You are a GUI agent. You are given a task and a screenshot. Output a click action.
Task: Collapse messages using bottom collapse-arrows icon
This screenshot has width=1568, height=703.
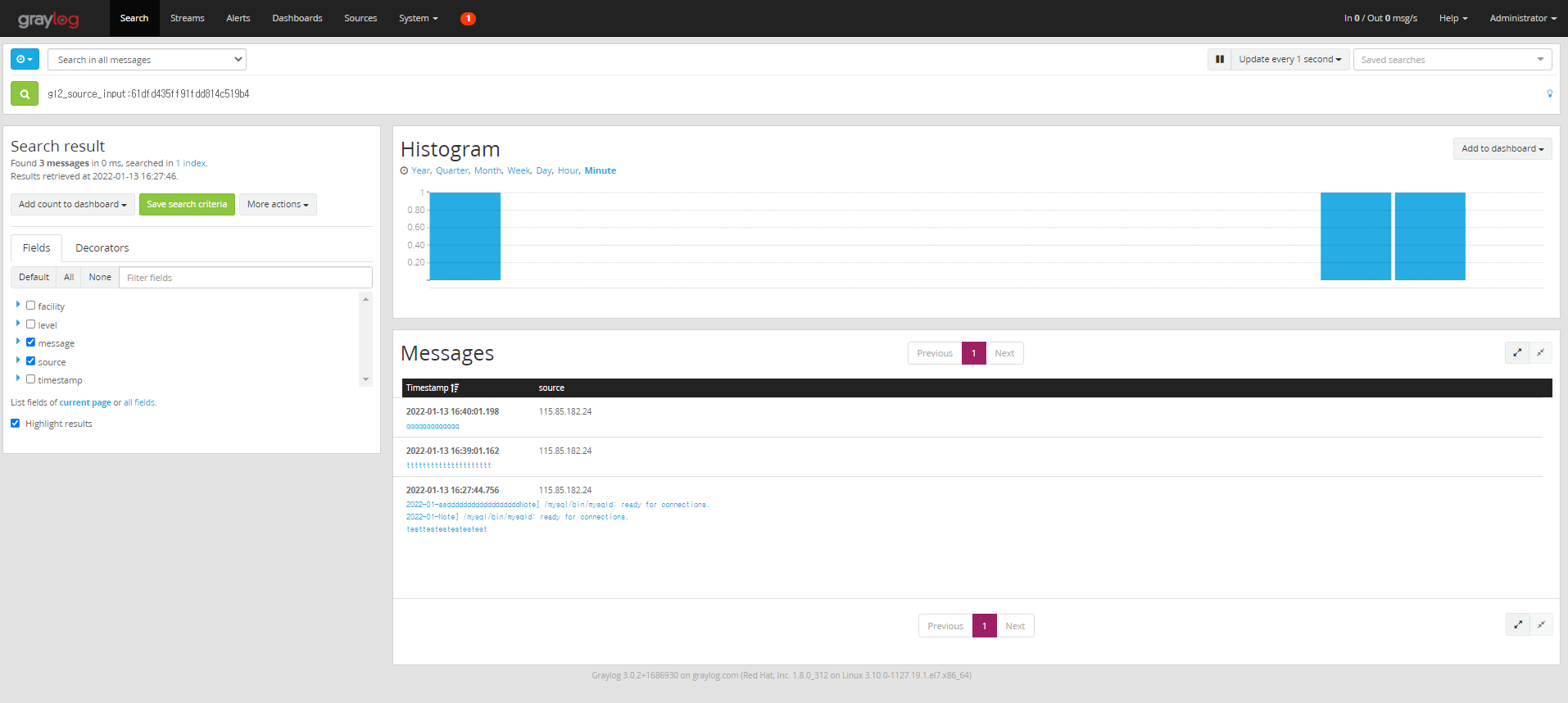1542,624
